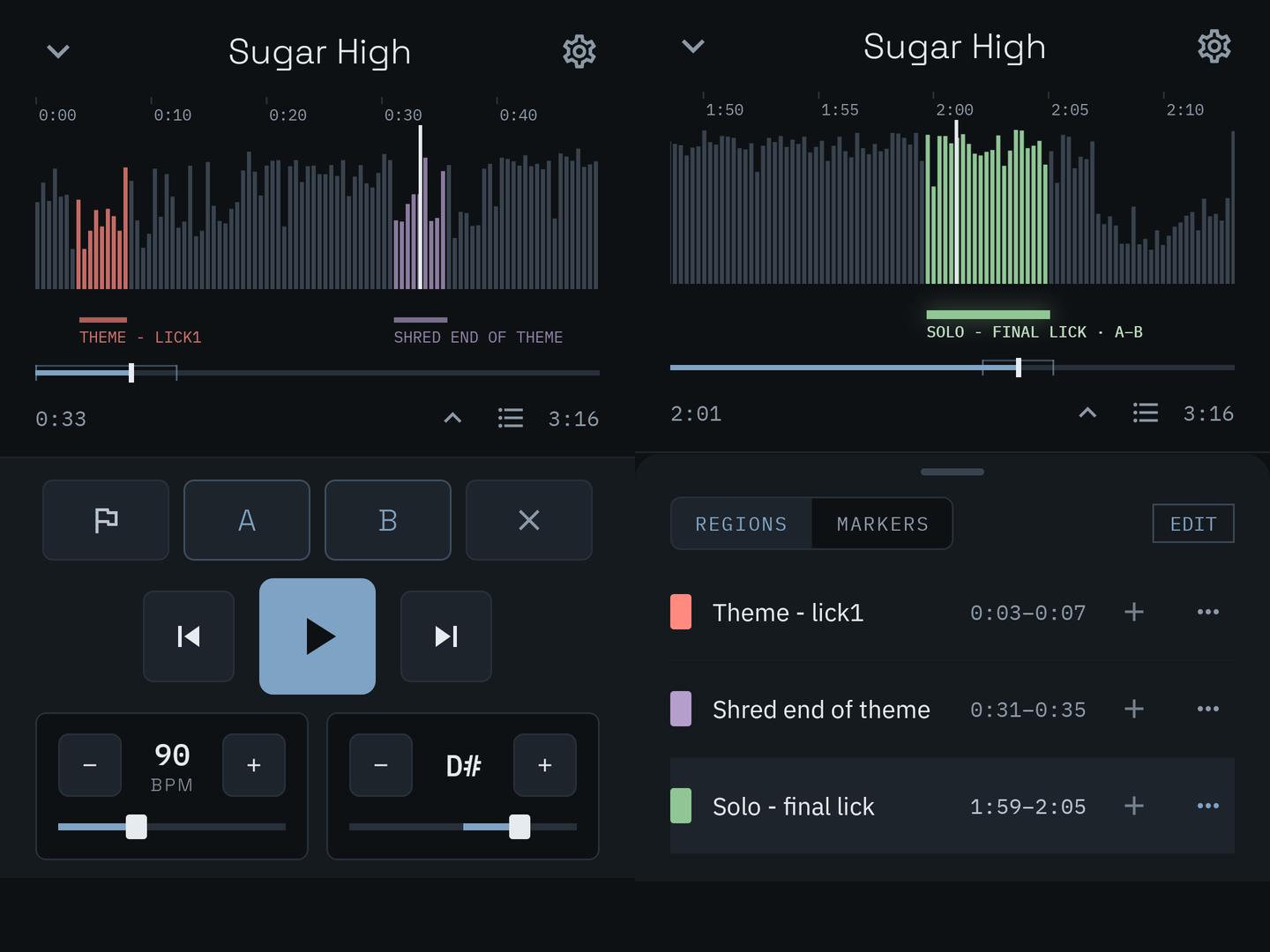Skip to previous marker
The width and height of the screenshot is (1270, 952).
coord(189,636)
